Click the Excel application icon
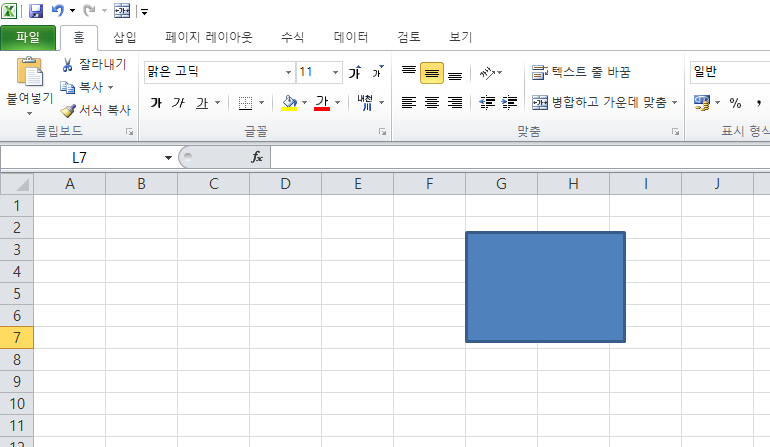The height and width of the screenshot is (447, 770). tap(9, 11)
